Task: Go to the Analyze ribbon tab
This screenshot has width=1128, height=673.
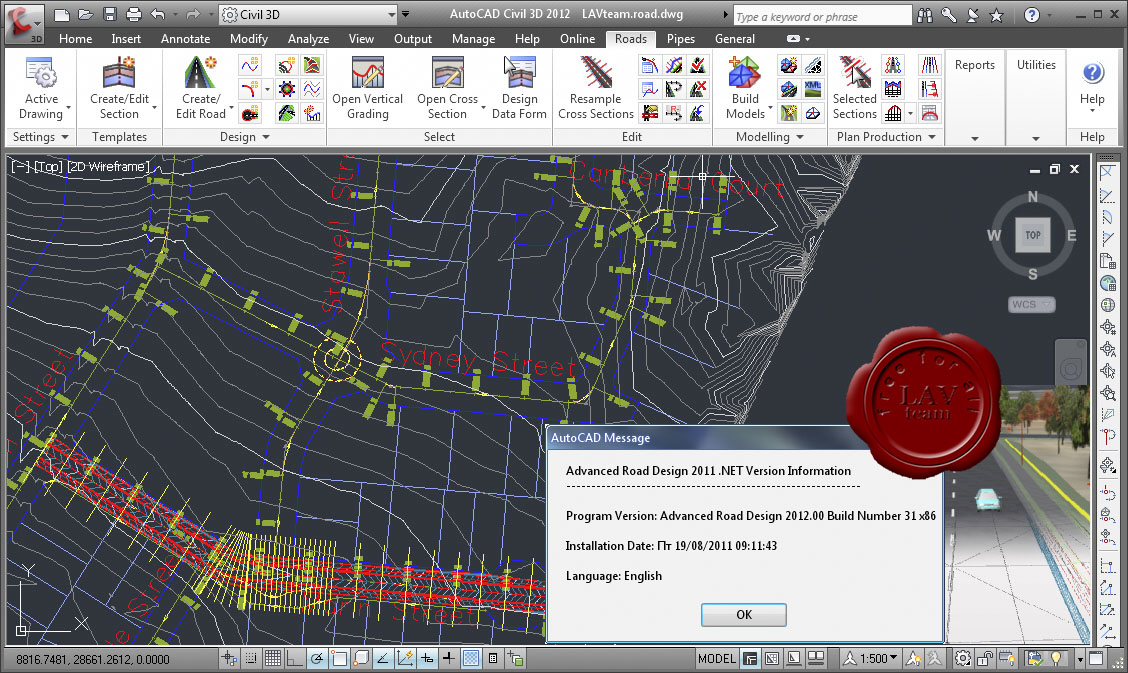Action: coord(309,39)
